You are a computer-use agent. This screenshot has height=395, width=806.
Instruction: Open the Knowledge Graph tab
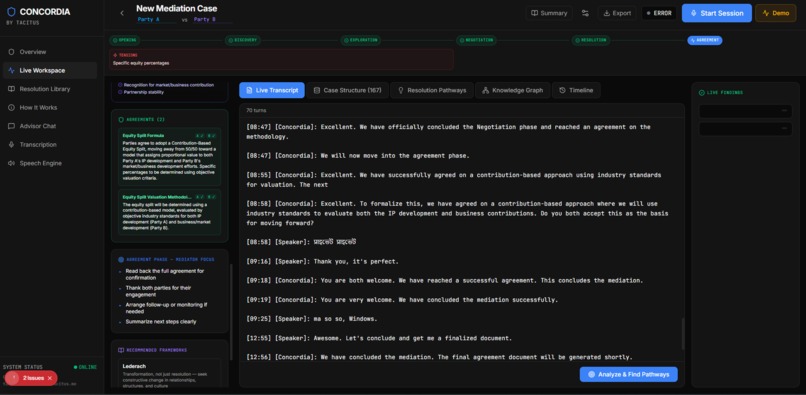click(512, 90)
